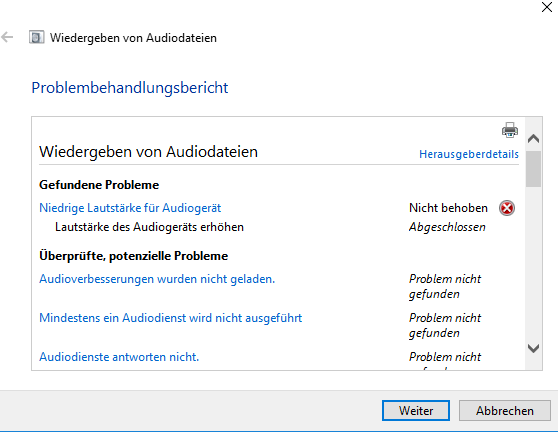Open Audiodienste antworten nicht link
558x432 pixels.
(x=119, y=357)
